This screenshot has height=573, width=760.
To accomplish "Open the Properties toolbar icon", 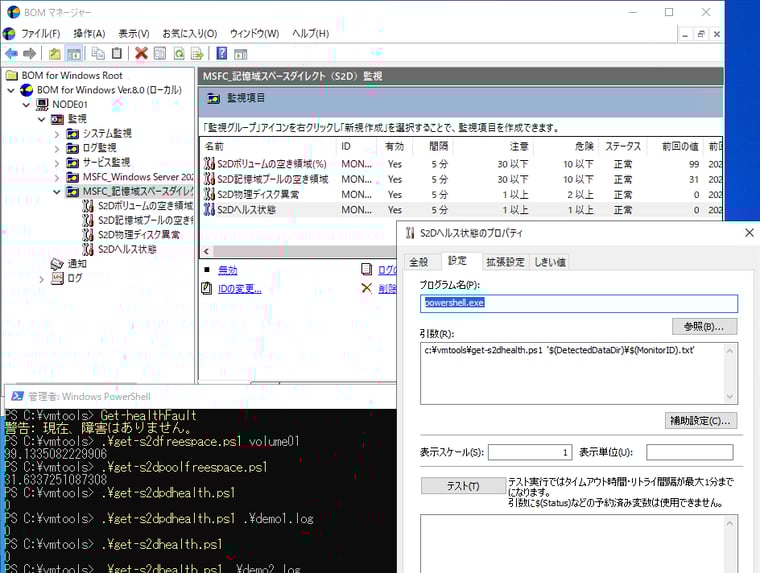I will coord(159,53).
